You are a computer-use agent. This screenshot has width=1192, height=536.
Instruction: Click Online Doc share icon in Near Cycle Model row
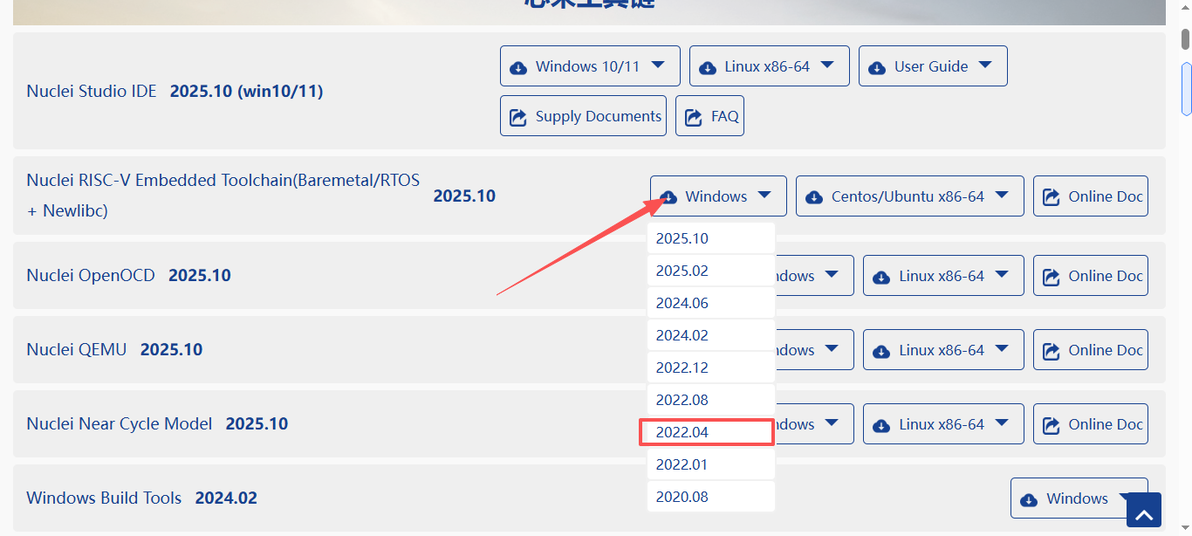point(1051,425)
